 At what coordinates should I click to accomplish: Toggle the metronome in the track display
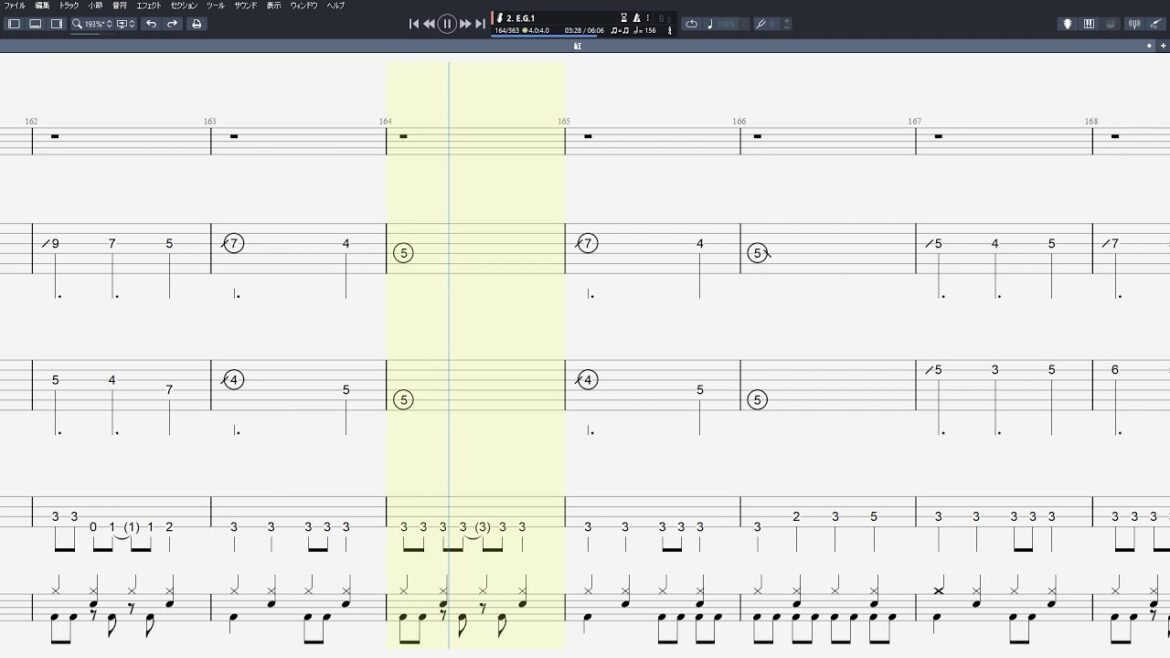point(636,18)
